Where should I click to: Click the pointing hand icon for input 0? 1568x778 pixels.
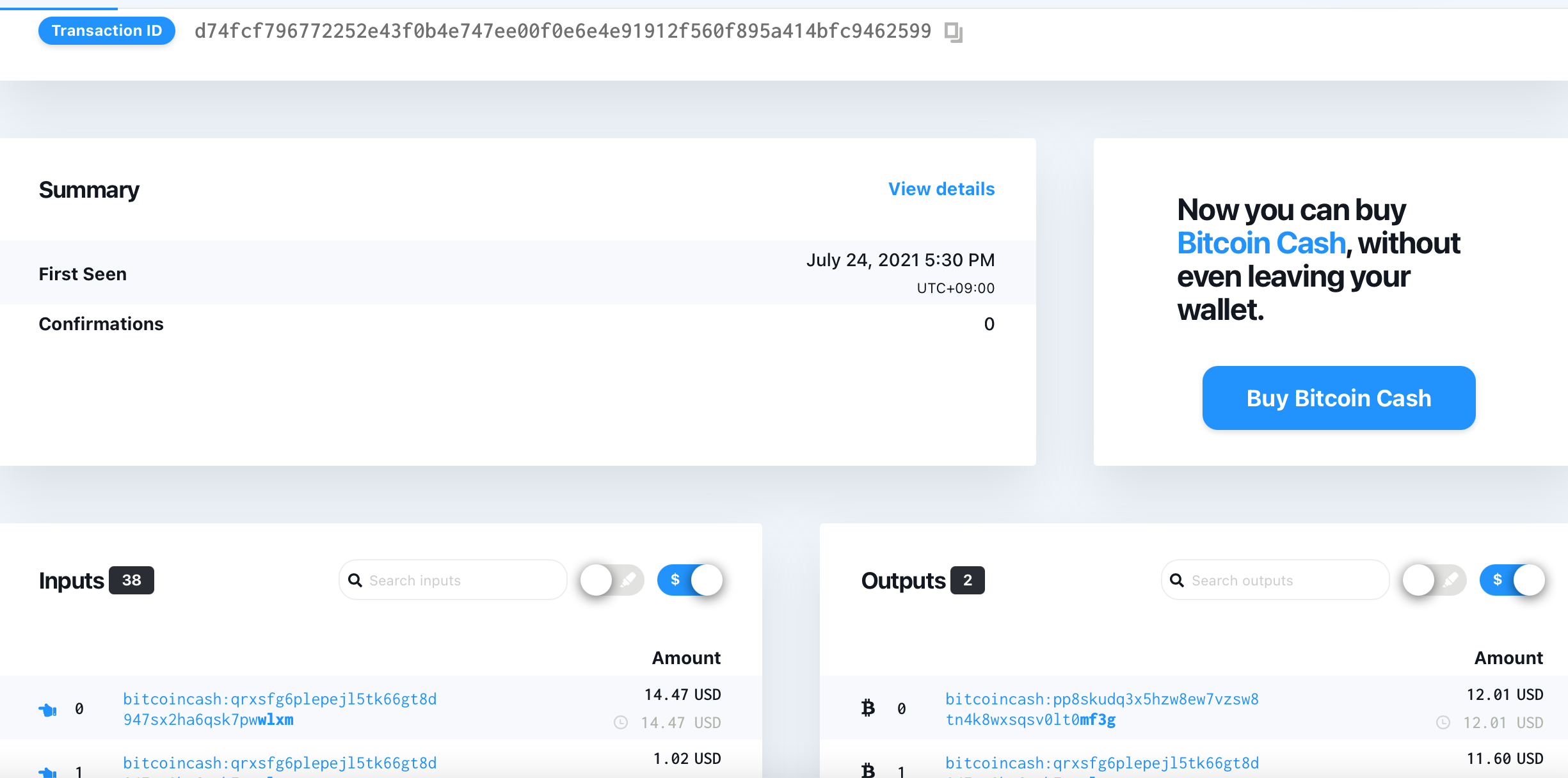pos(48,709)
